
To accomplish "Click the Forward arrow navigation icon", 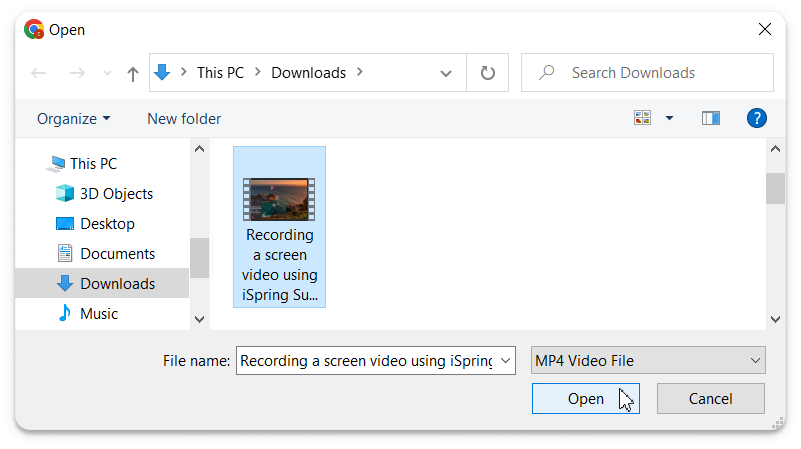I will pos(77,73).
